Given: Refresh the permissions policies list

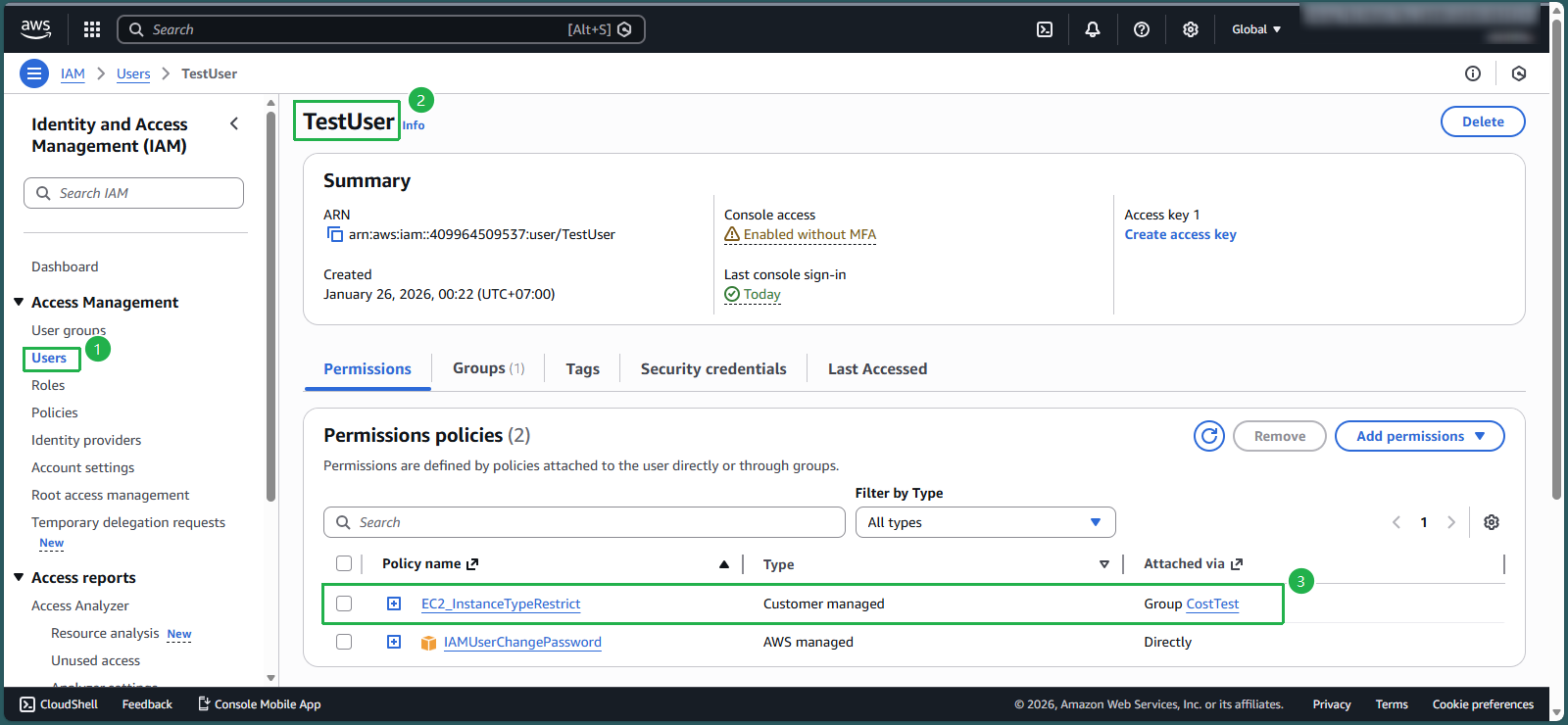Looking at the screenshot, I should tap(1209, 436).
